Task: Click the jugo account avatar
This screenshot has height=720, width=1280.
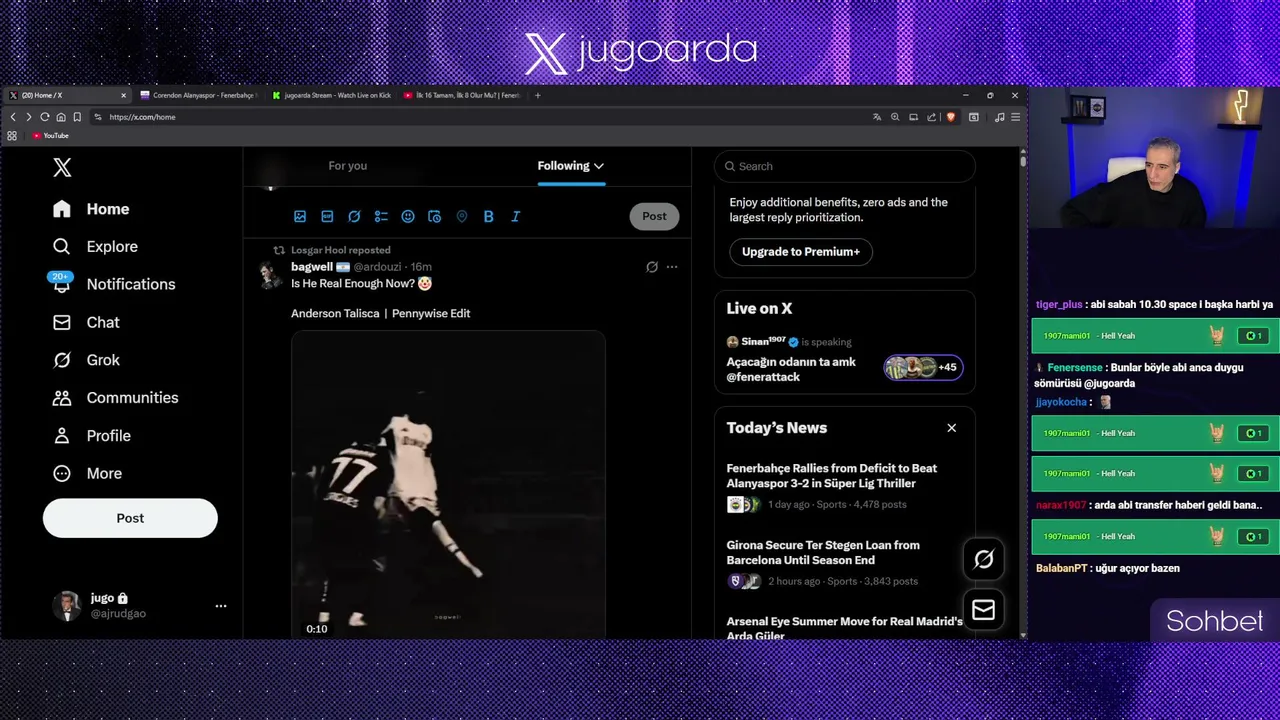Action: 66,605
